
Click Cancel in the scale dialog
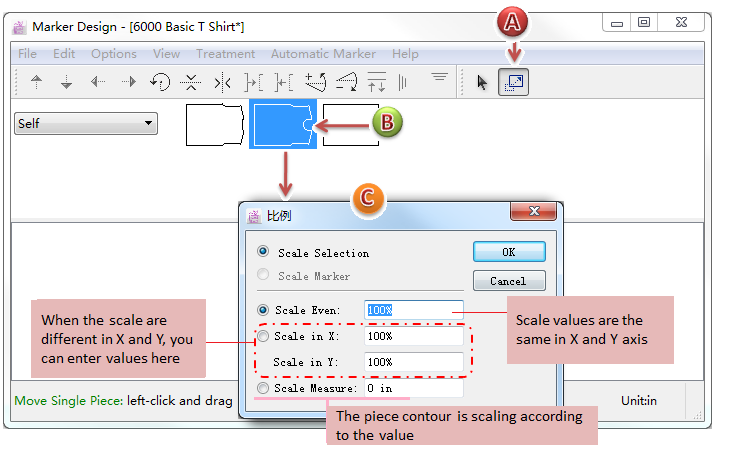point(509,280)
